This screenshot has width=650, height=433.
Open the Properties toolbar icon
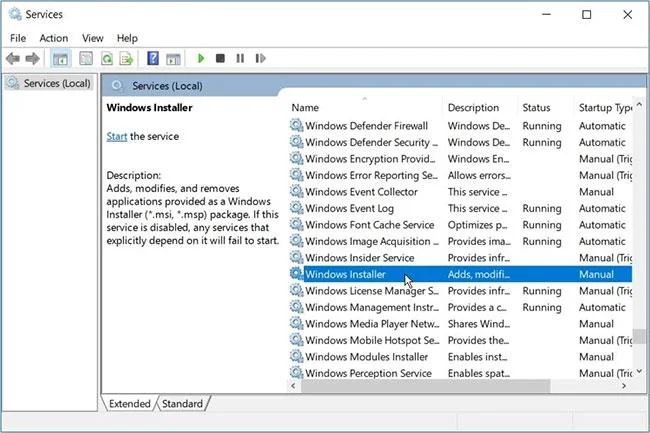pos(86,58)
